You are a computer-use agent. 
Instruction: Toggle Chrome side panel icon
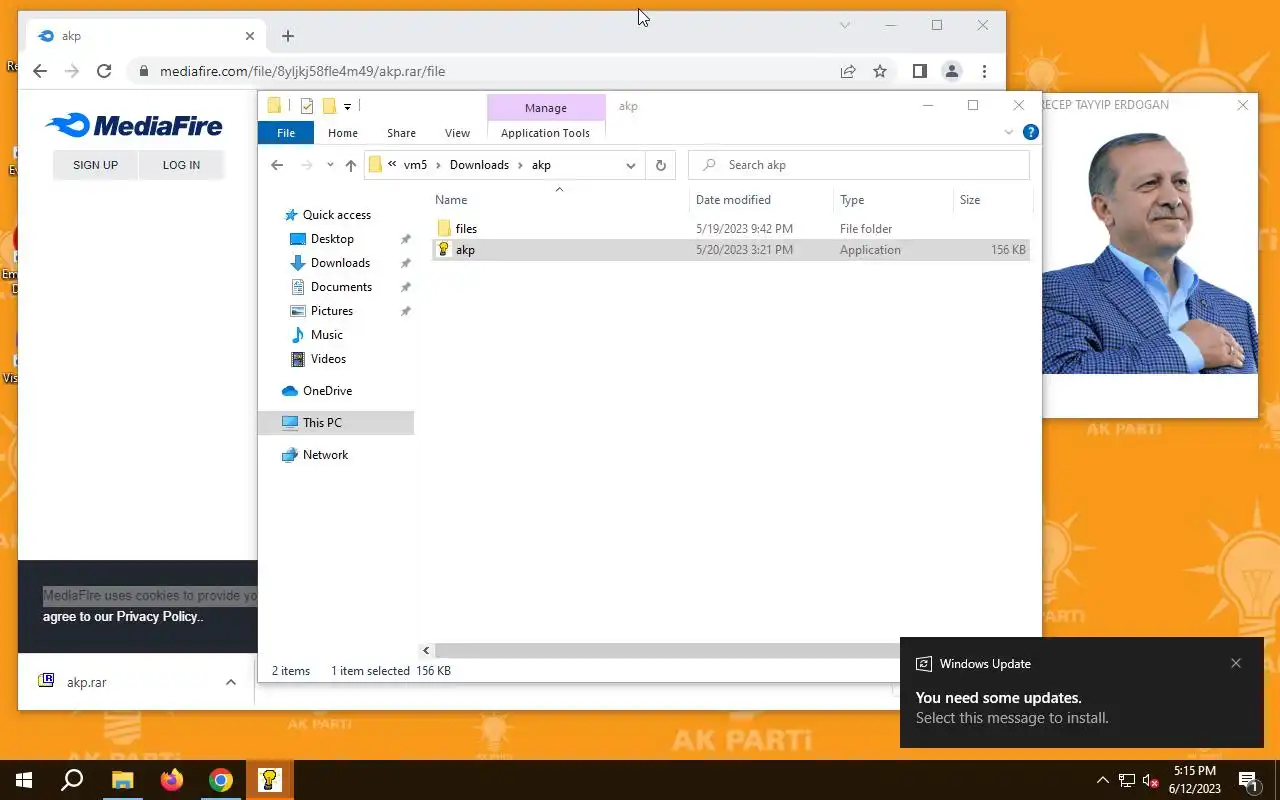pos(919,71)
